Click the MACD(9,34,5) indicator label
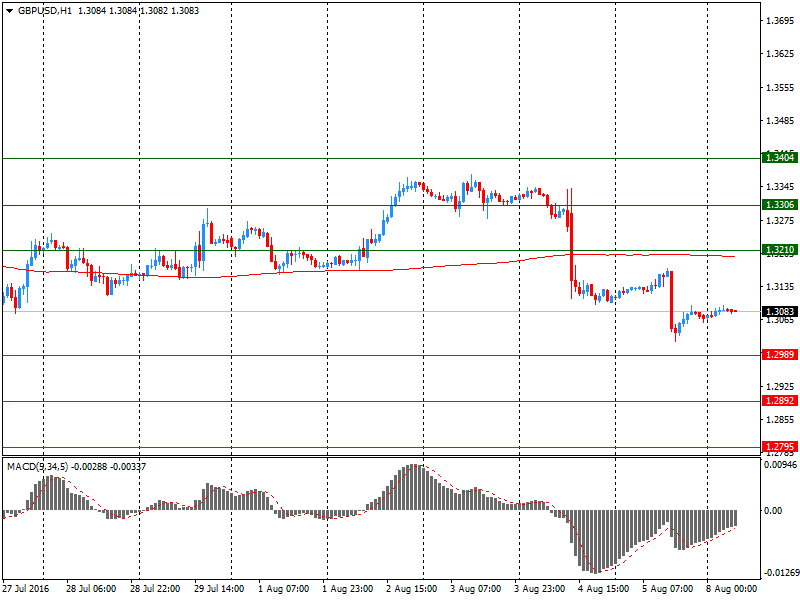 [x=37, y=466]
